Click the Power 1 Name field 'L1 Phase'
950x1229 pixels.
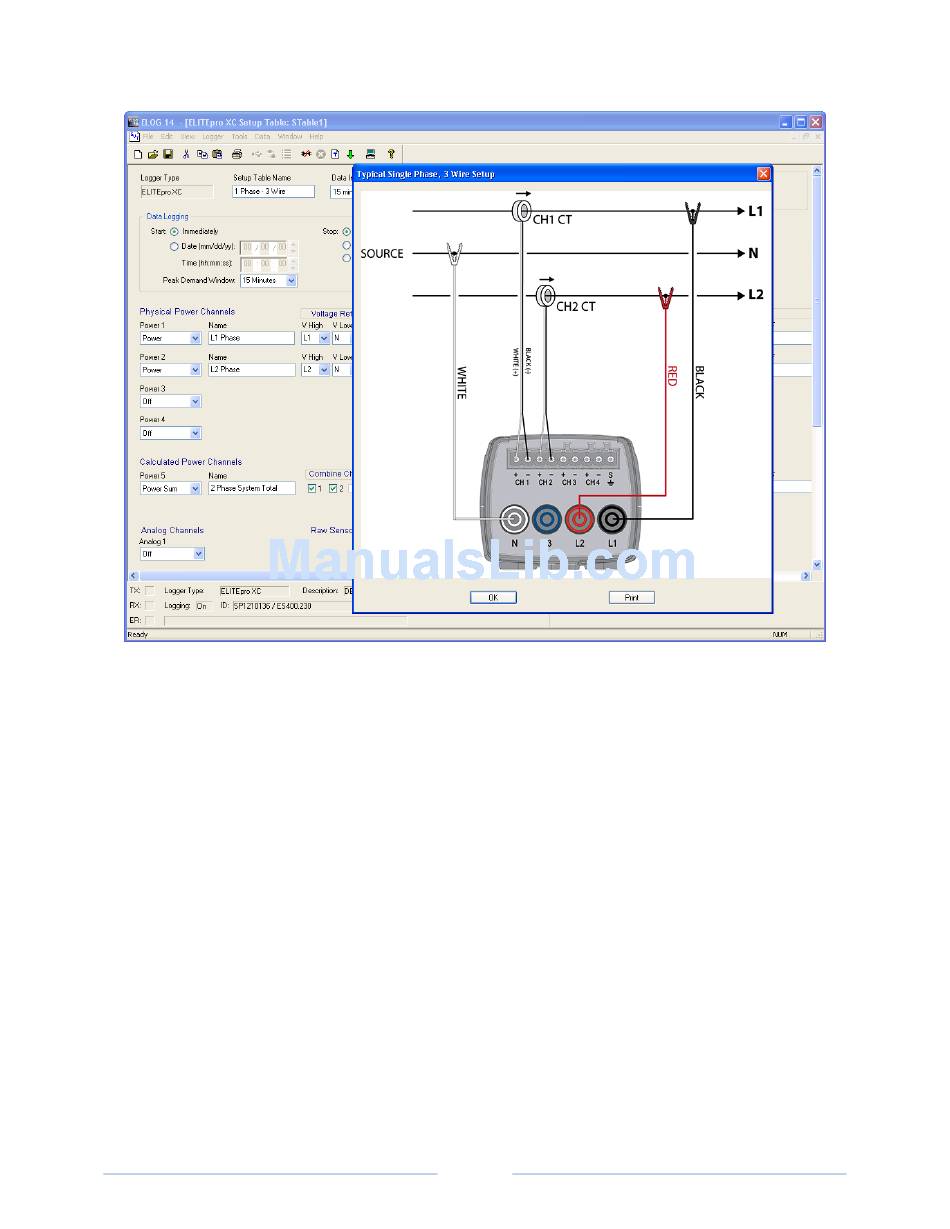[x=252, y=338]
